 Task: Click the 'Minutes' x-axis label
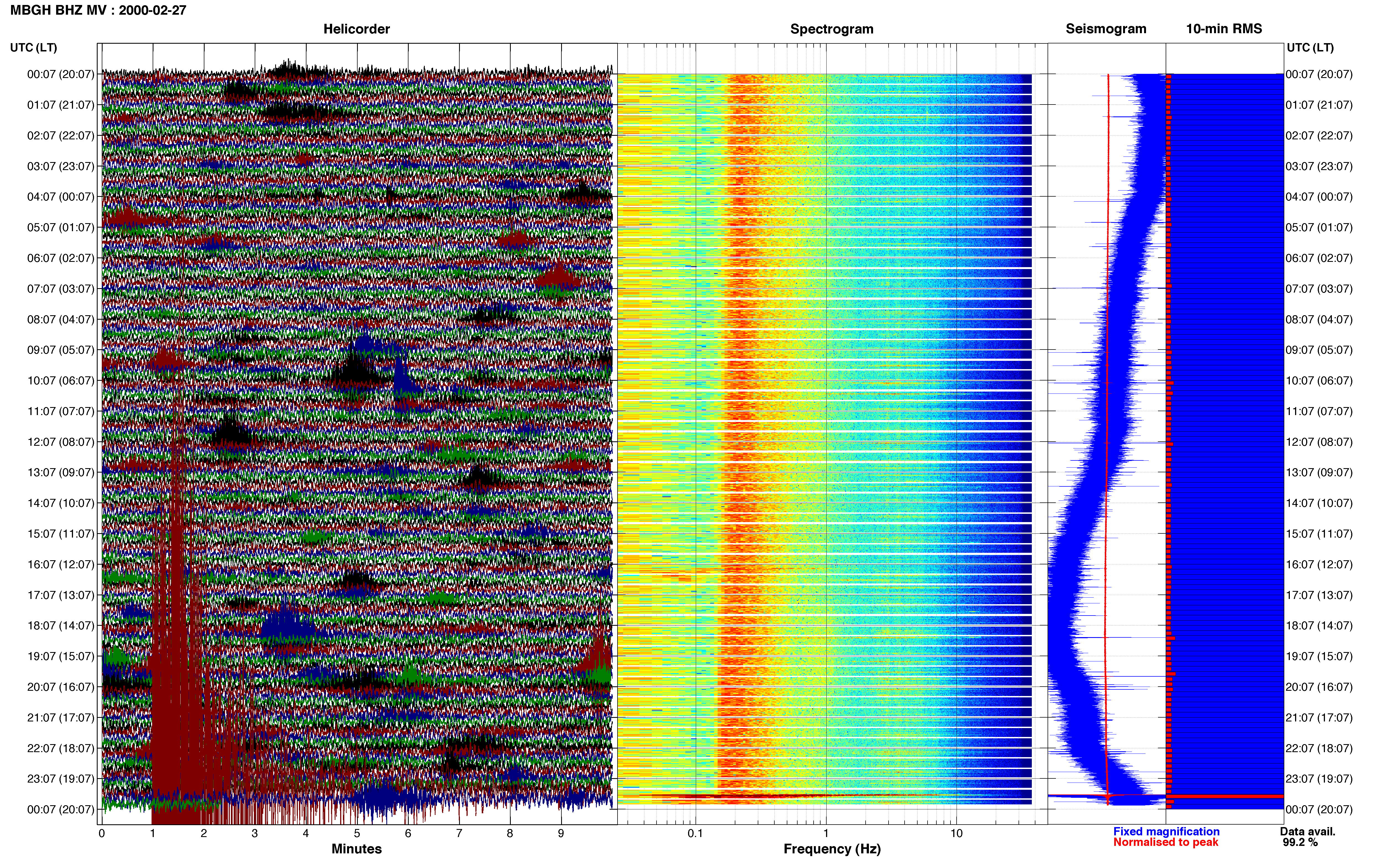356,849
